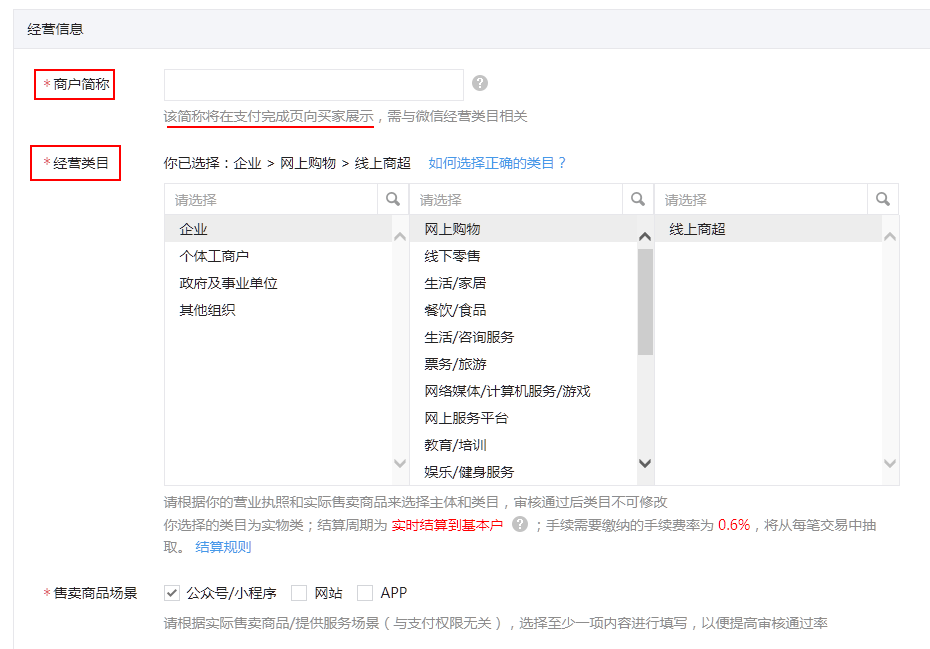
Task: Open 如何选择正确的类目 help link
Action: coord(497,163)
